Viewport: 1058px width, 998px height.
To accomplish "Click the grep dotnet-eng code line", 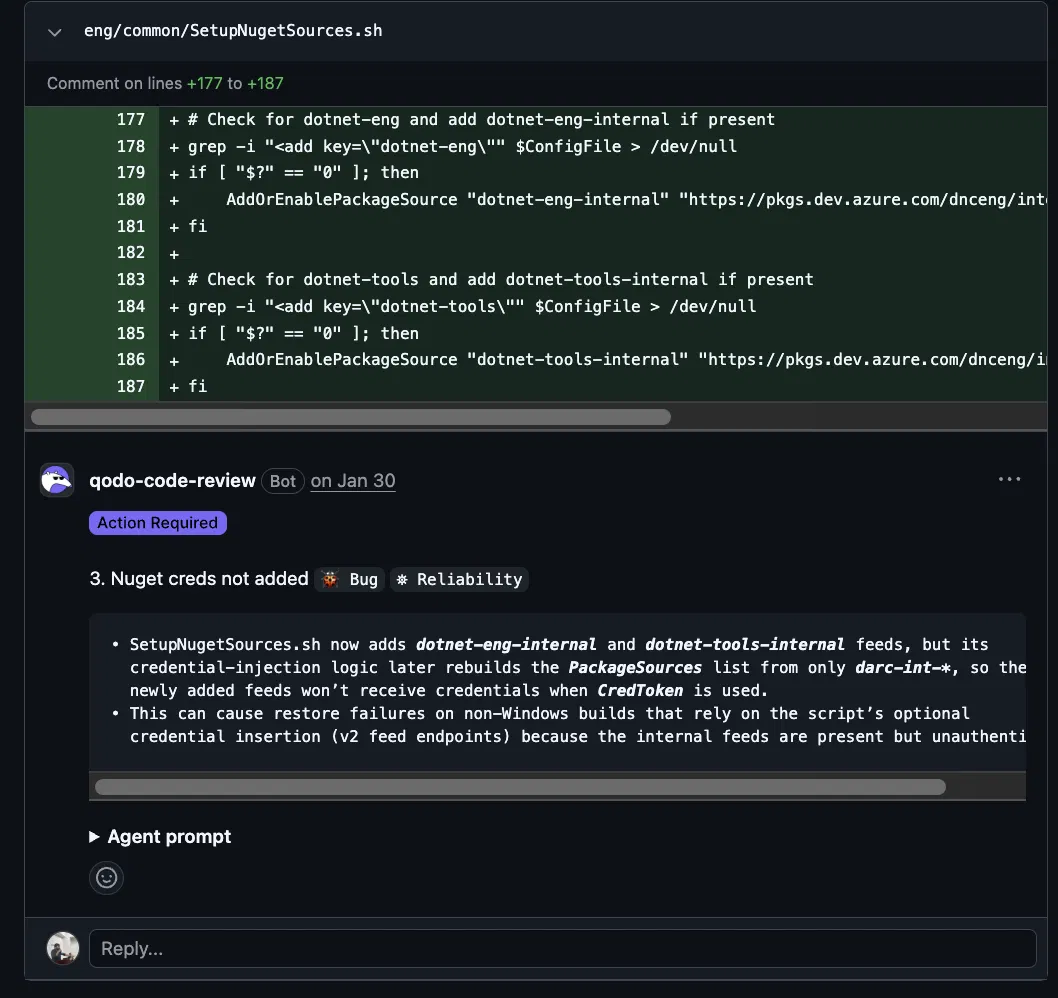I will [462, 146].
